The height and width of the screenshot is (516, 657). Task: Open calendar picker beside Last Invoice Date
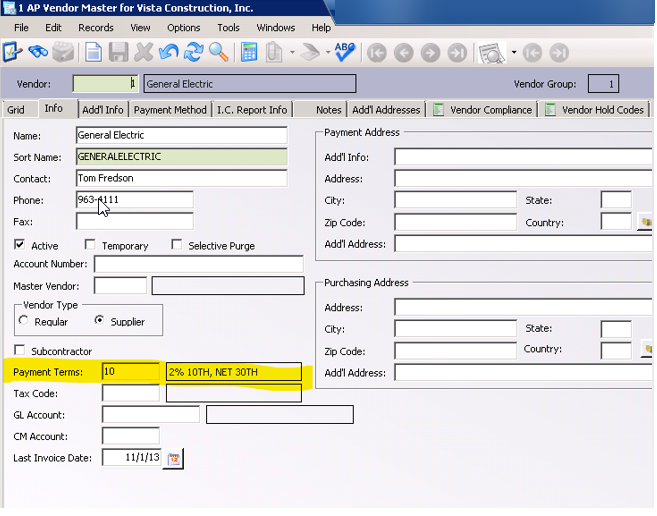click(x=174, y=458)
